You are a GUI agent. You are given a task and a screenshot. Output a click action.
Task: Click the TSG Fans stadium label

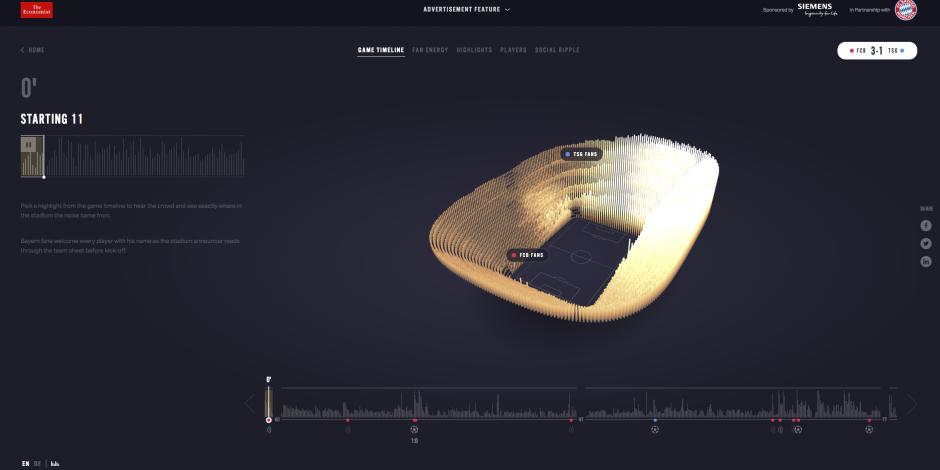click(580, 155)
